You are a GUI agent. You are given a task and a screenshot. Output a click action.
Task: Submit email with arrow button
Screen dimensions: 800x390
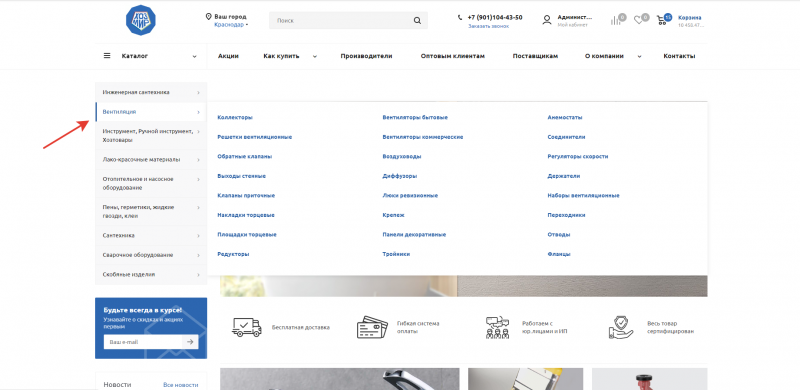190,342
